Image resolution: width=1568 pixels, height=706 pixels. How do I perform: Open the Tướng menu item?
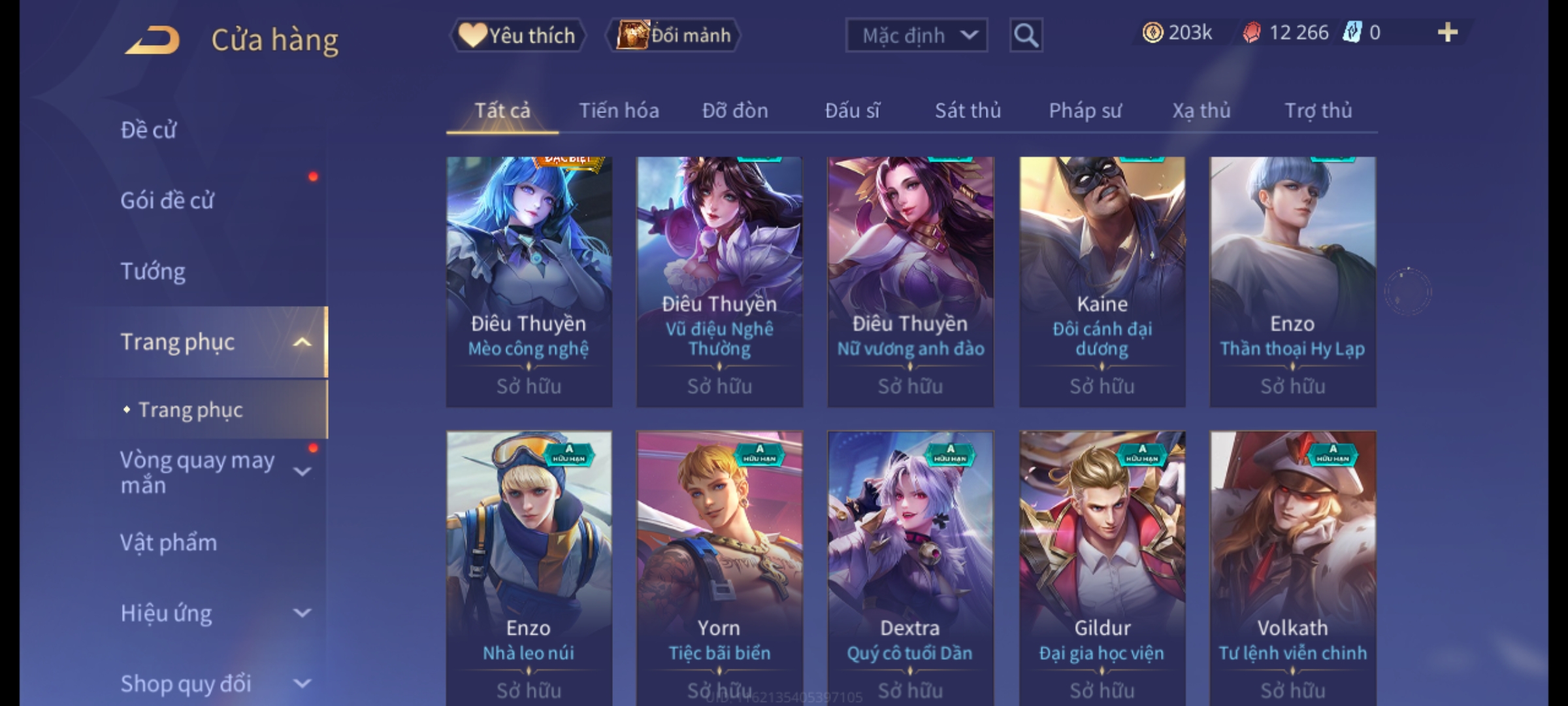point(153,271)
